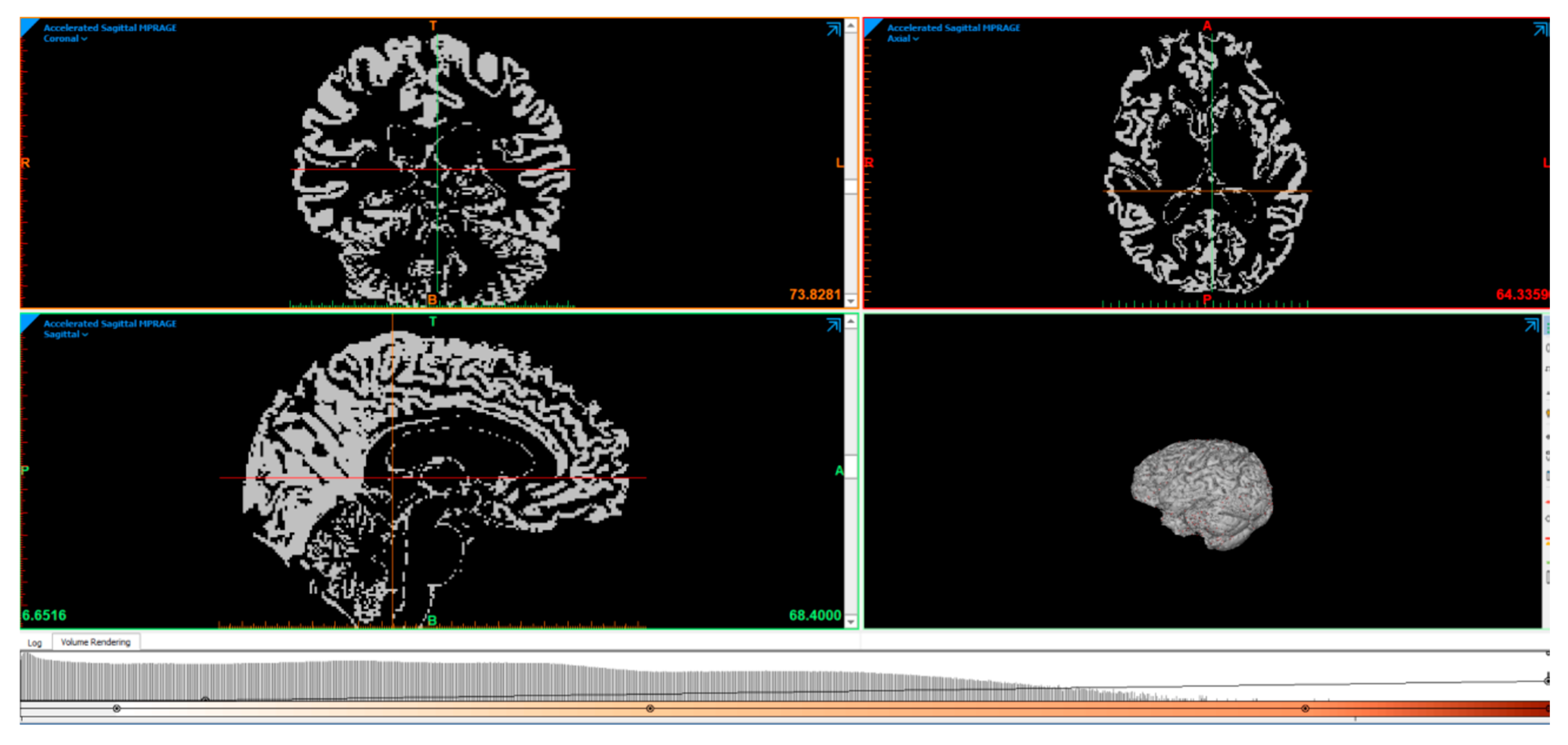Select the Volume Rendering tab
1568x745 pixels.
[x=96, y=642]
